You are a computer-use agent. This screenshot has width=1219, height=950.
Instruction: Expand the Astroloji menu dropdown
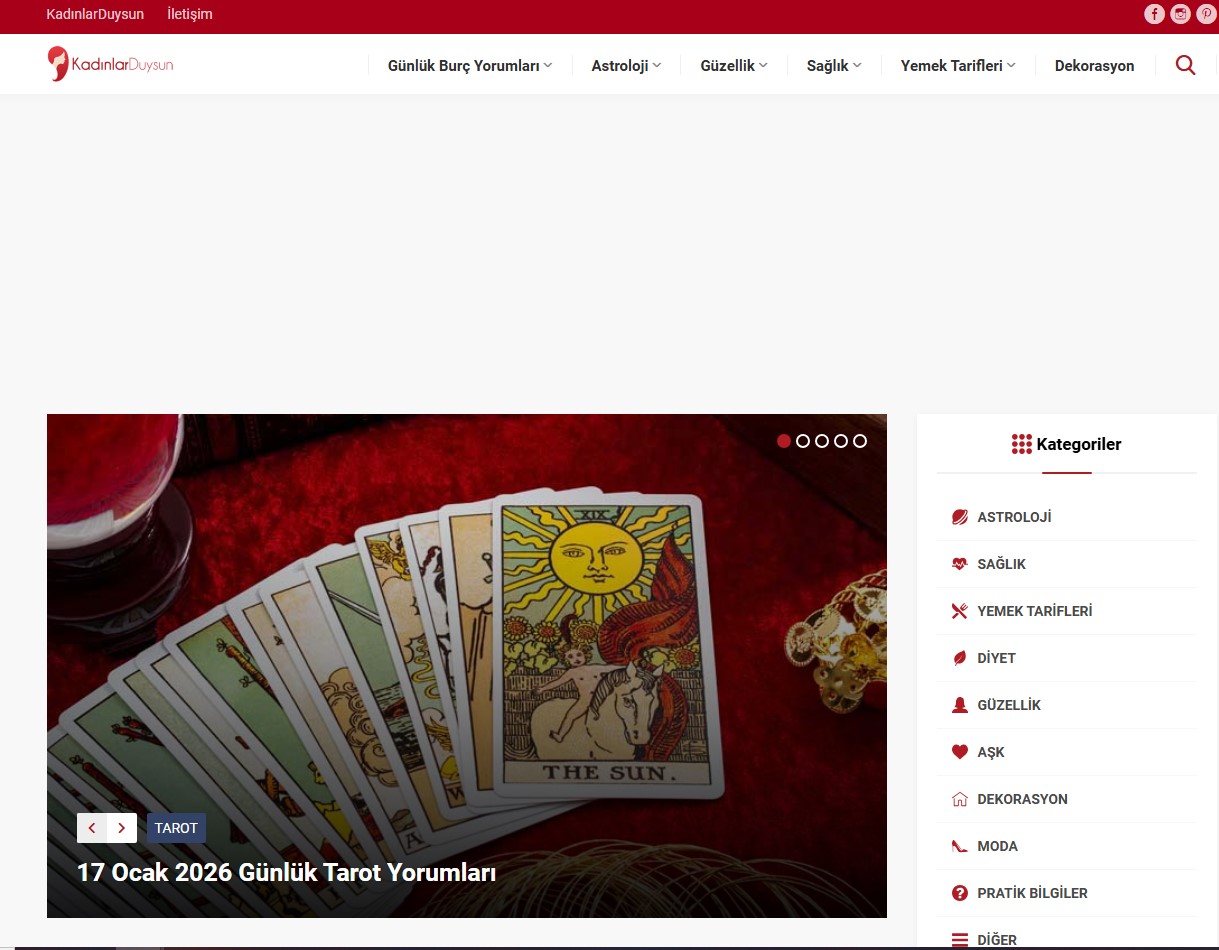(x=626, y=66)
